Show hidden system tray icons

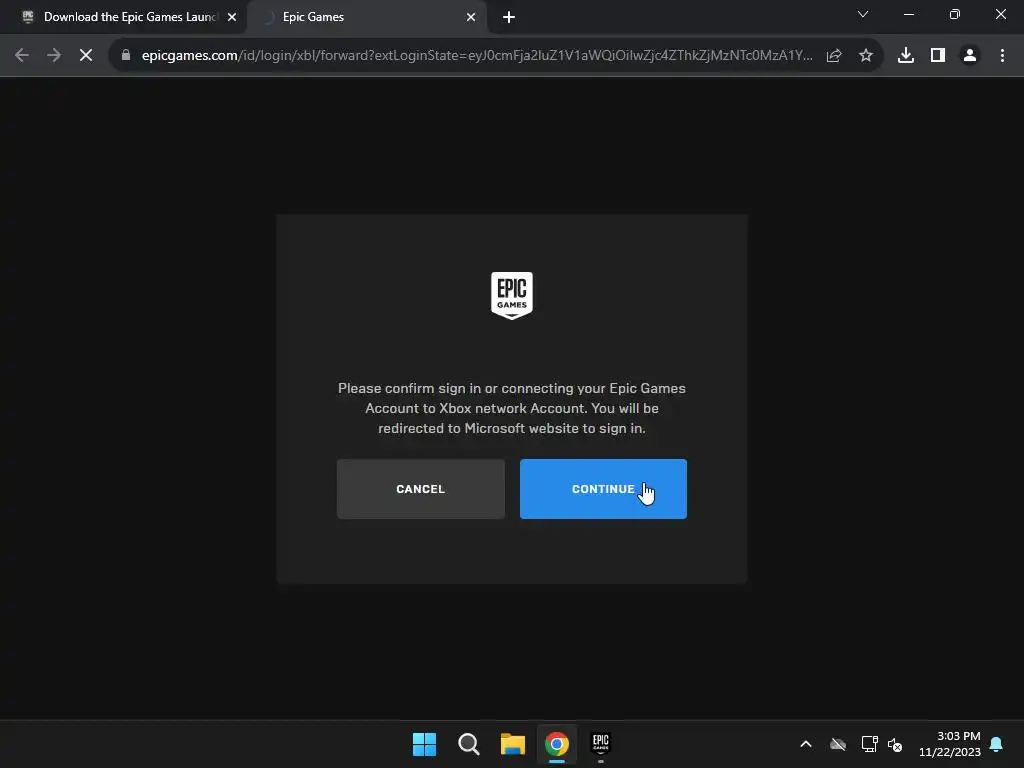[x=806, y=744]
